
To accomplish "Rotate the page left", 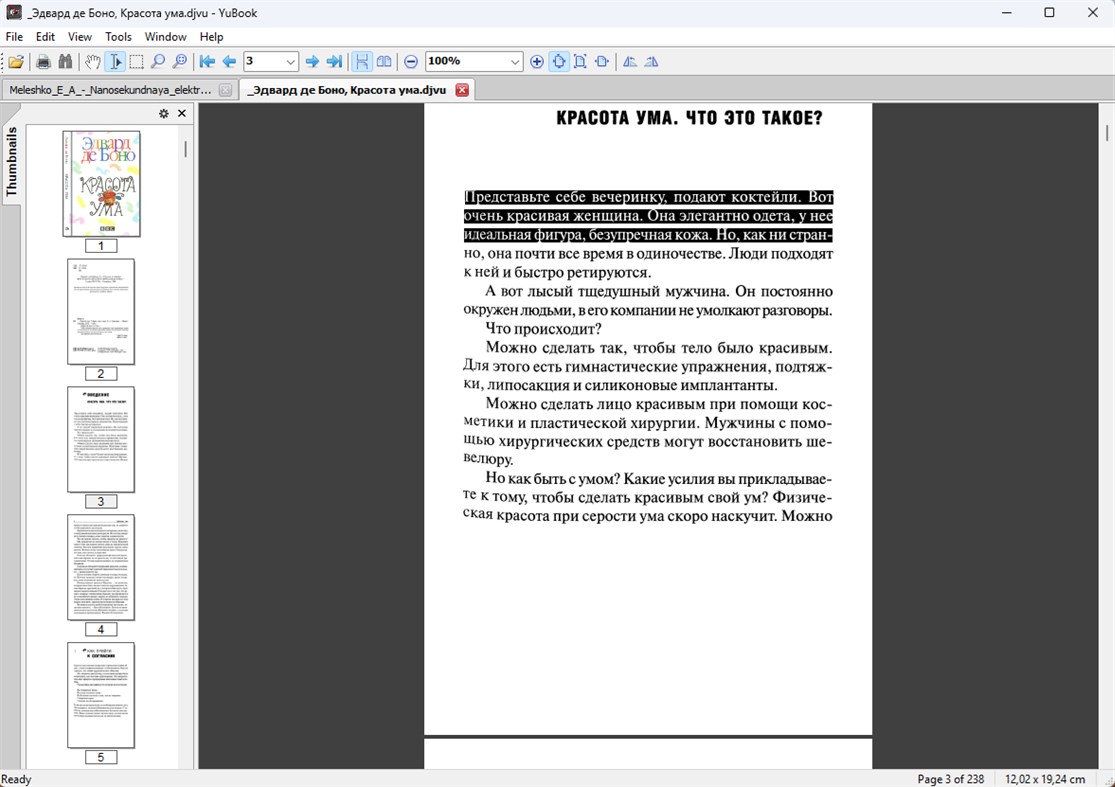I will tap(630, 62).
